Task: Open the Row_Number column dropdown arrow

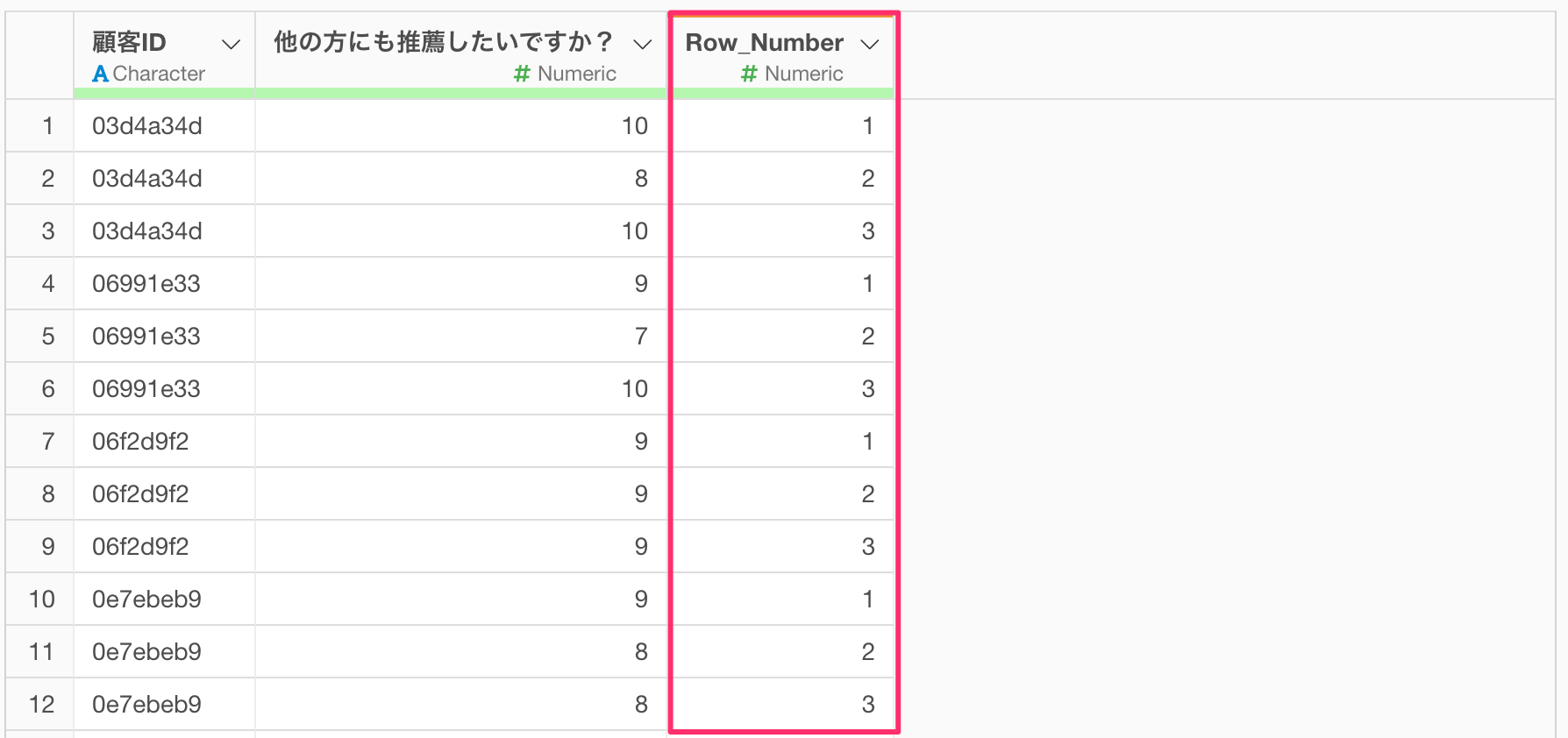Action: coord(870,44)
